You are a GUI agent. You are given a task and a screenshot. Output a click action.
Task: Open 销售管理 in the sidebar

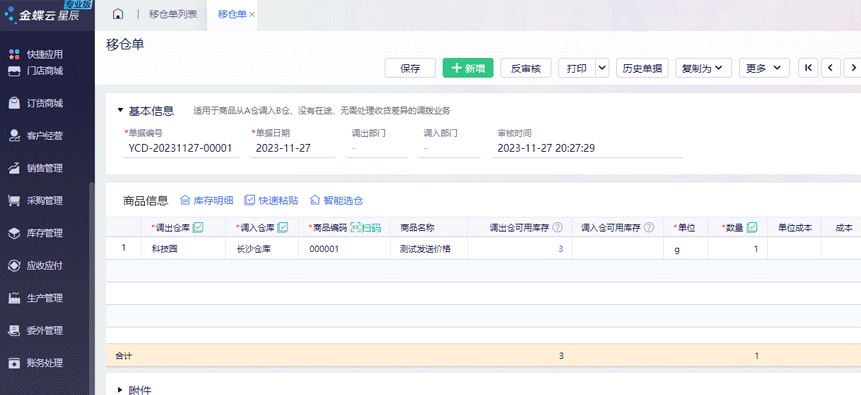click(36, 168)
